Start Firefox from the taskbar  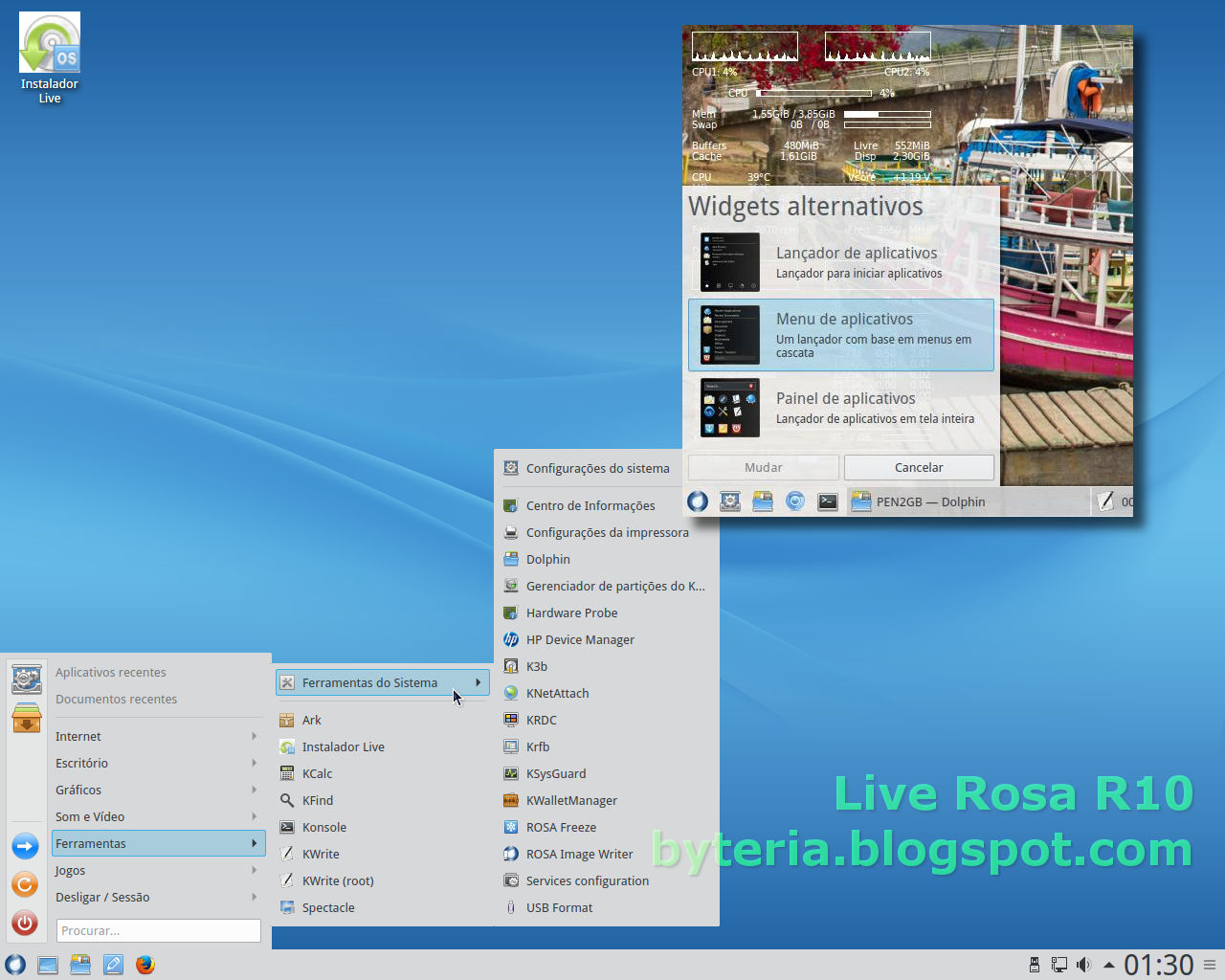pos(145,965)
